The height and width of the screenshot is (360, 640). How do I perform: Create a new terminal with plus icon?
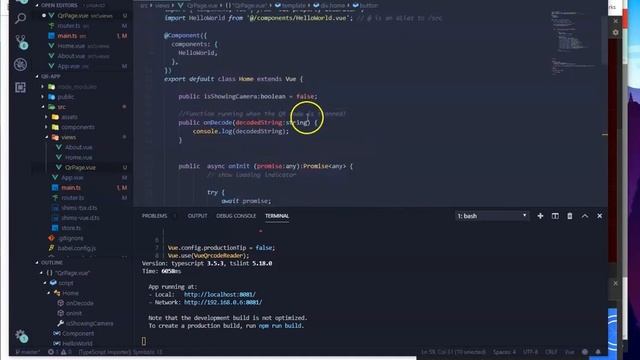pos(540,216)
